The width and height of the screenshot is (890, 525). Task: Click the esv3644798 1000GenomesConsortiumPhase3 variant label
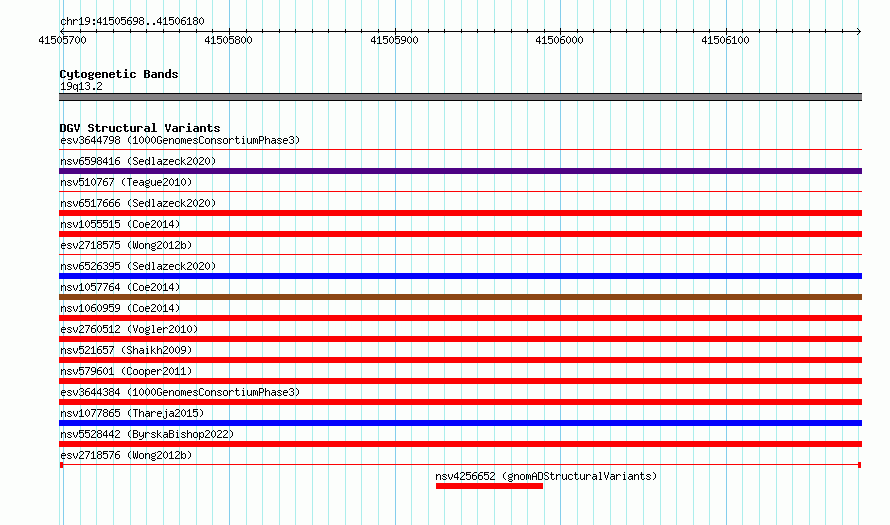point(180,140)
